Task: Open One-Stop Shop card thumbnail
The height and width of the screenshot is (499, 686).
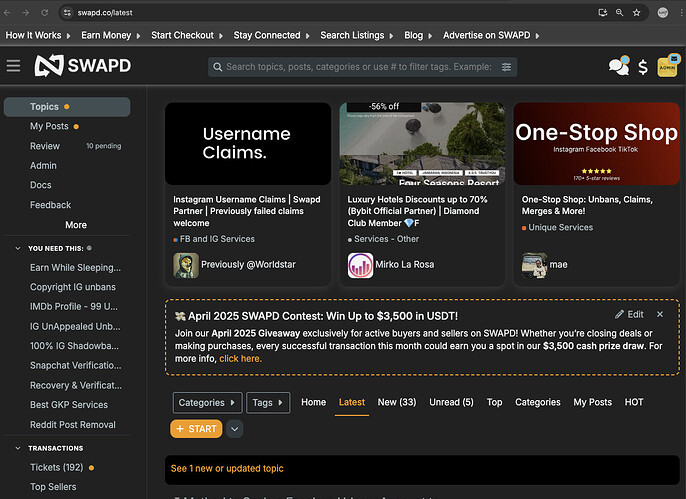Action: (x=597, y=143)
